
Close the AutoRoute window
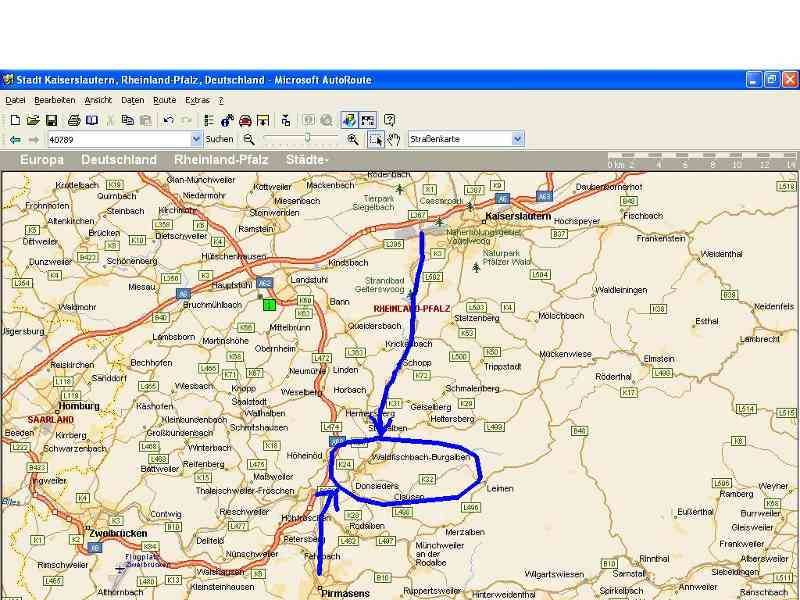(790, 80)
